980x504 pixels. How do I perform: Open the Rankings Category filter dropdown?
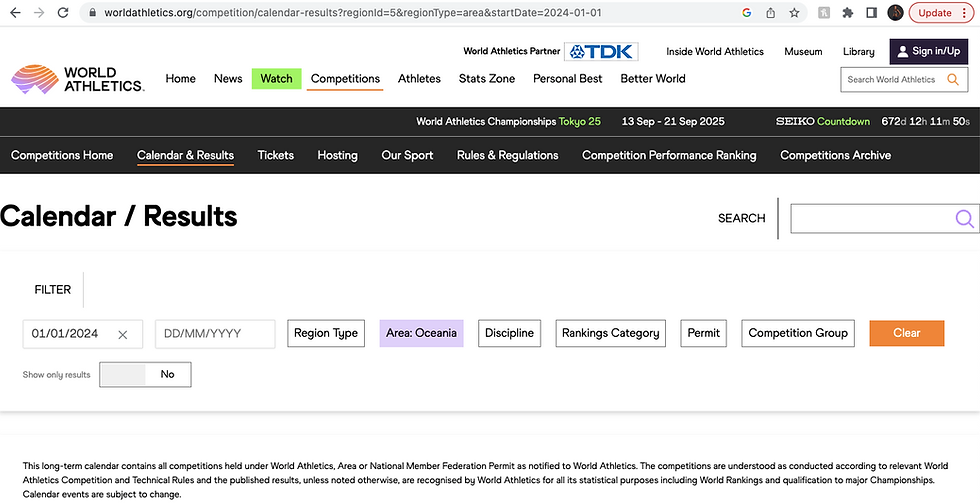[x=611, y=333]
